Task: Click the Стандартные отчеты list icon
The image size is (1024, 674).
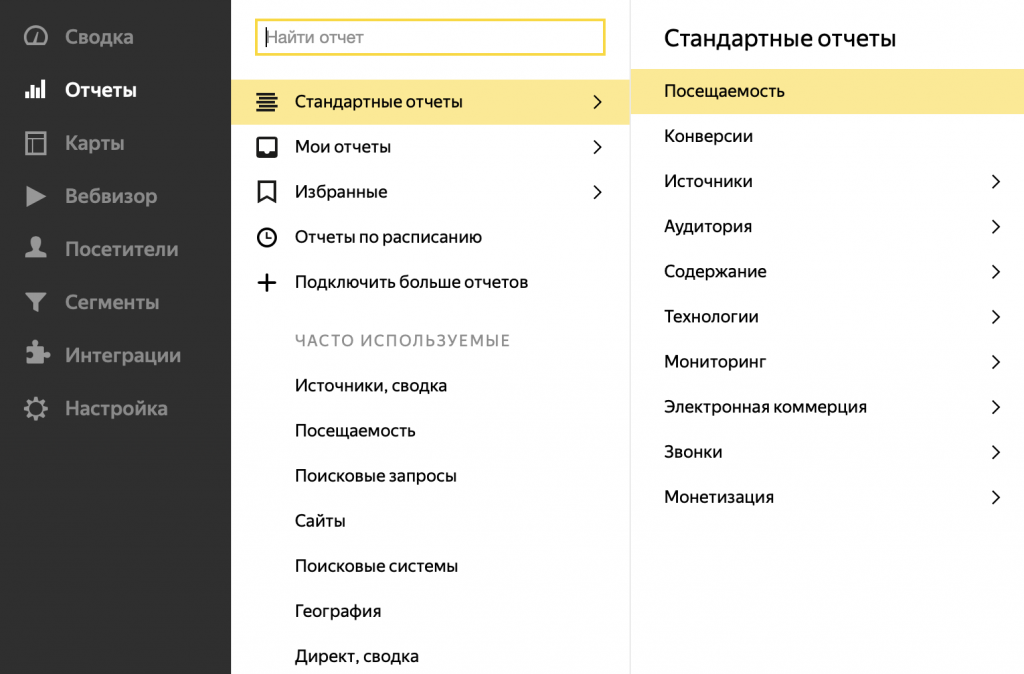Action: (266, 102)
